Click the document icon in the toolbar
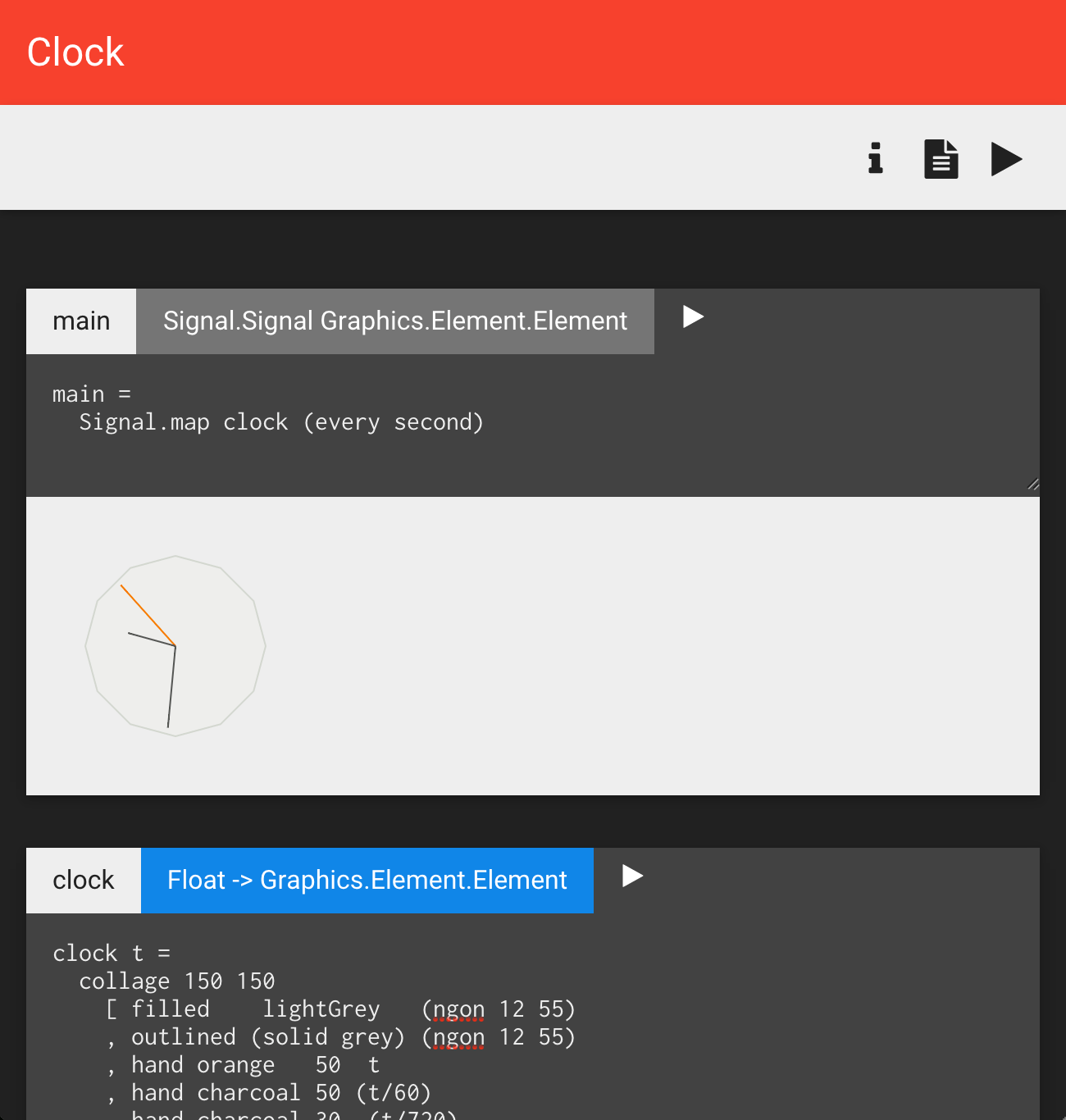 pyautogui.click(x=941, y=158)
